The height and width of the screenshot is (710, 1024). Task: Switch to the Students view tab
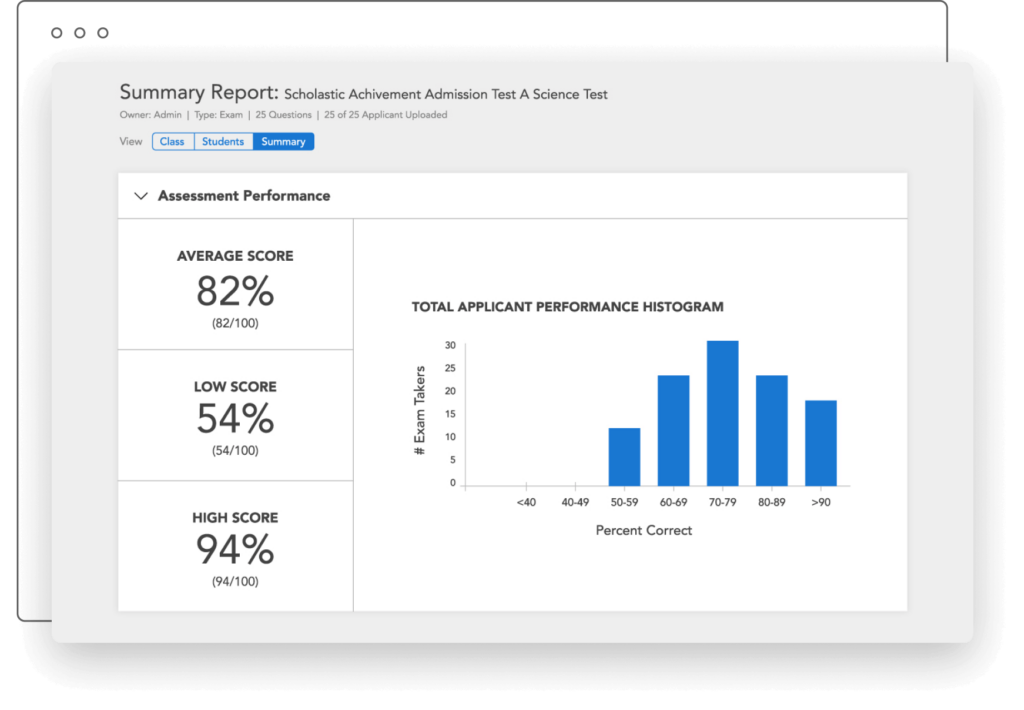click(x=223, y=142)
